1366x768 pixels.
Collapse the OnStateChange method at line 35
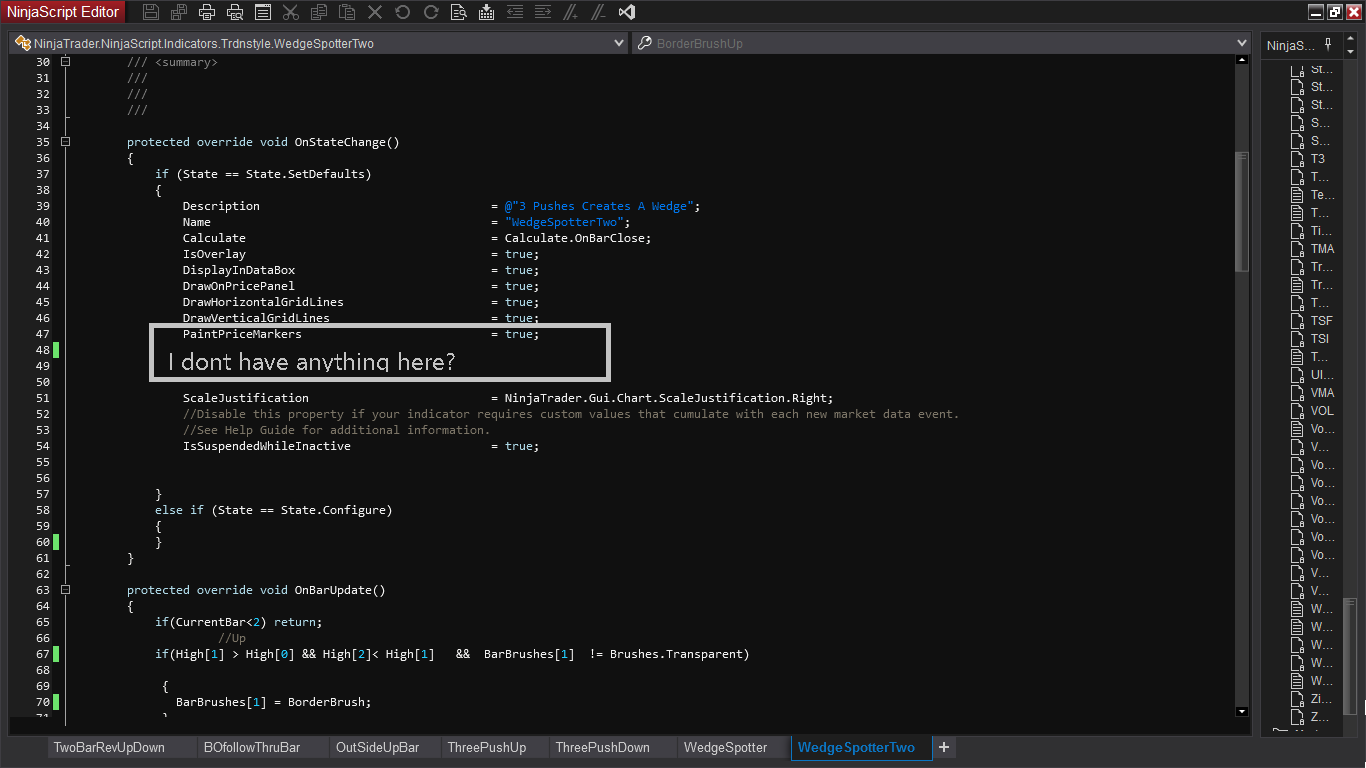[65, 142]
